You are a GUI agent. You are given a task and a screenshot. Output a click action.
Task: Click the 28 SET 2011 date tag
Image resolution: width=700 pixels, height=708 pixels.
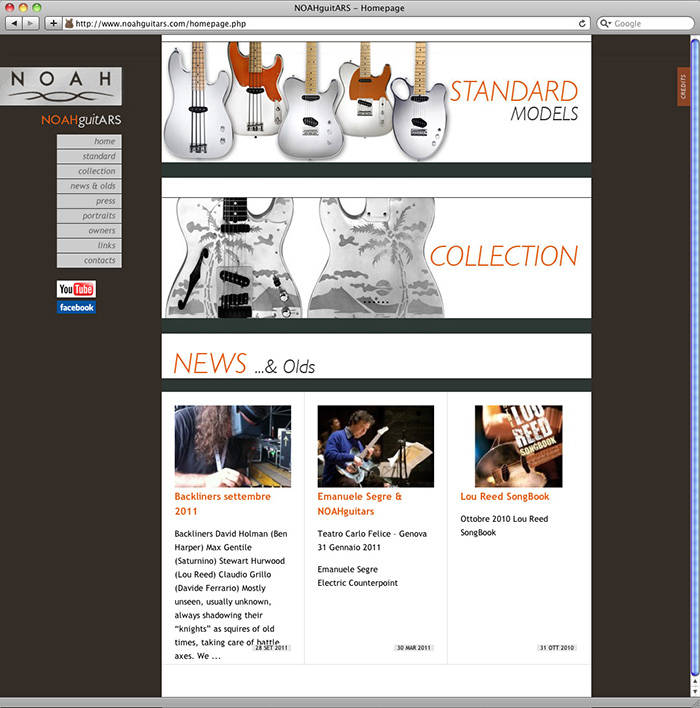(x=271, y=647)
